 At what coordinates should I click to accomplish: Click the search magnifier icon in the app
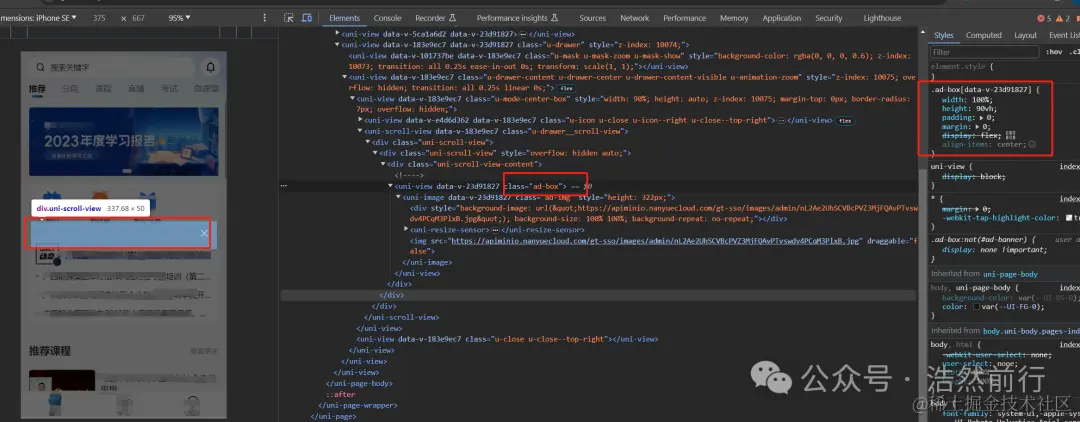[x=41, y=67]
